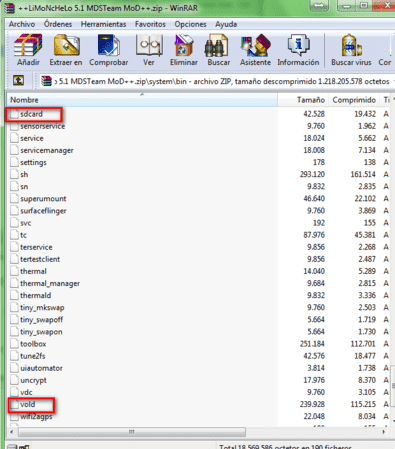Sort by the Comprimido column header

click(x=354, y=100)
